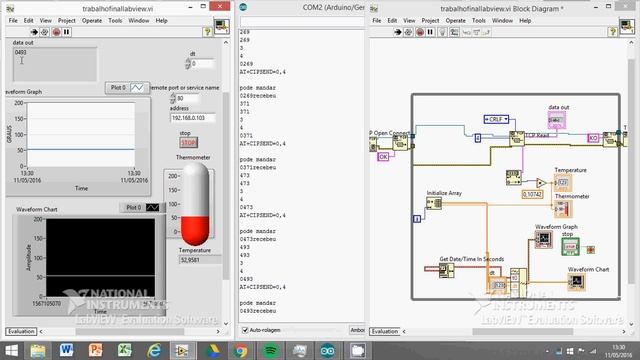Open Project menu in Block Diagram window
Viewport: 640px width, 360px height.
pos(430,20)
